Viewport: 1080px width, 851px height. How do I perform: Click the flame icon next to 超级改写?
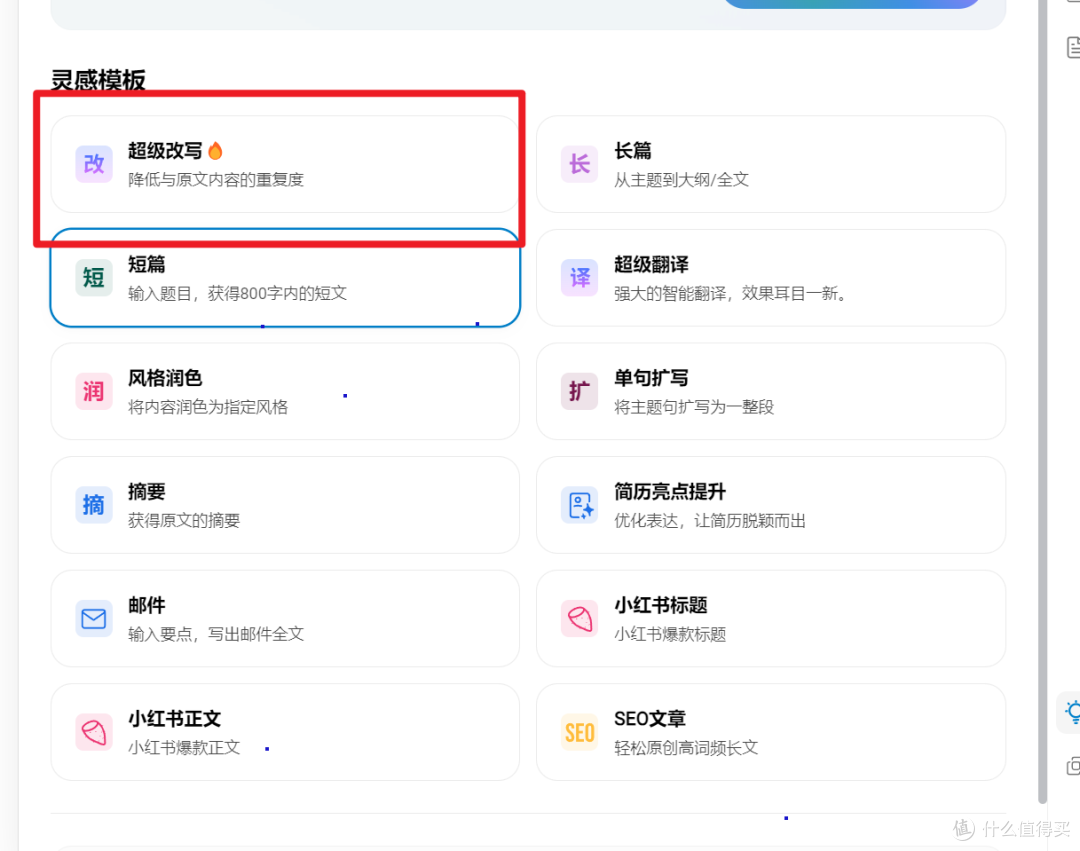pyautogui.click(x=216, y=150)
